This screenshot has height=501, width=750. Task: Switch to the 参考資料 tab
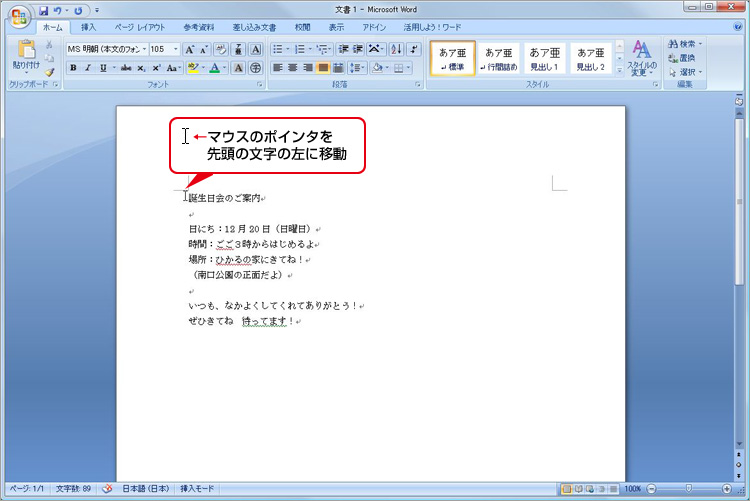(x=199, y=27)
